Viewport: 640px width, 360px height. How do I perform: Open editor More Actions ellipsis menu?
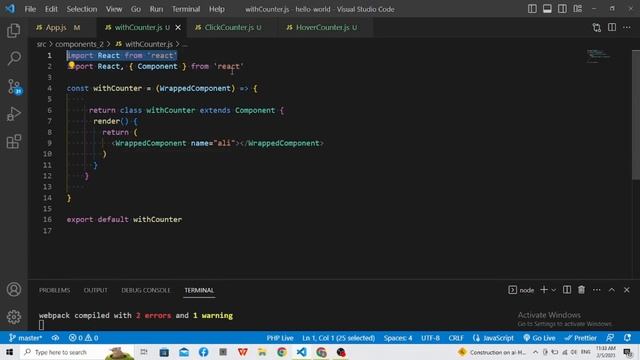(627, 27)
